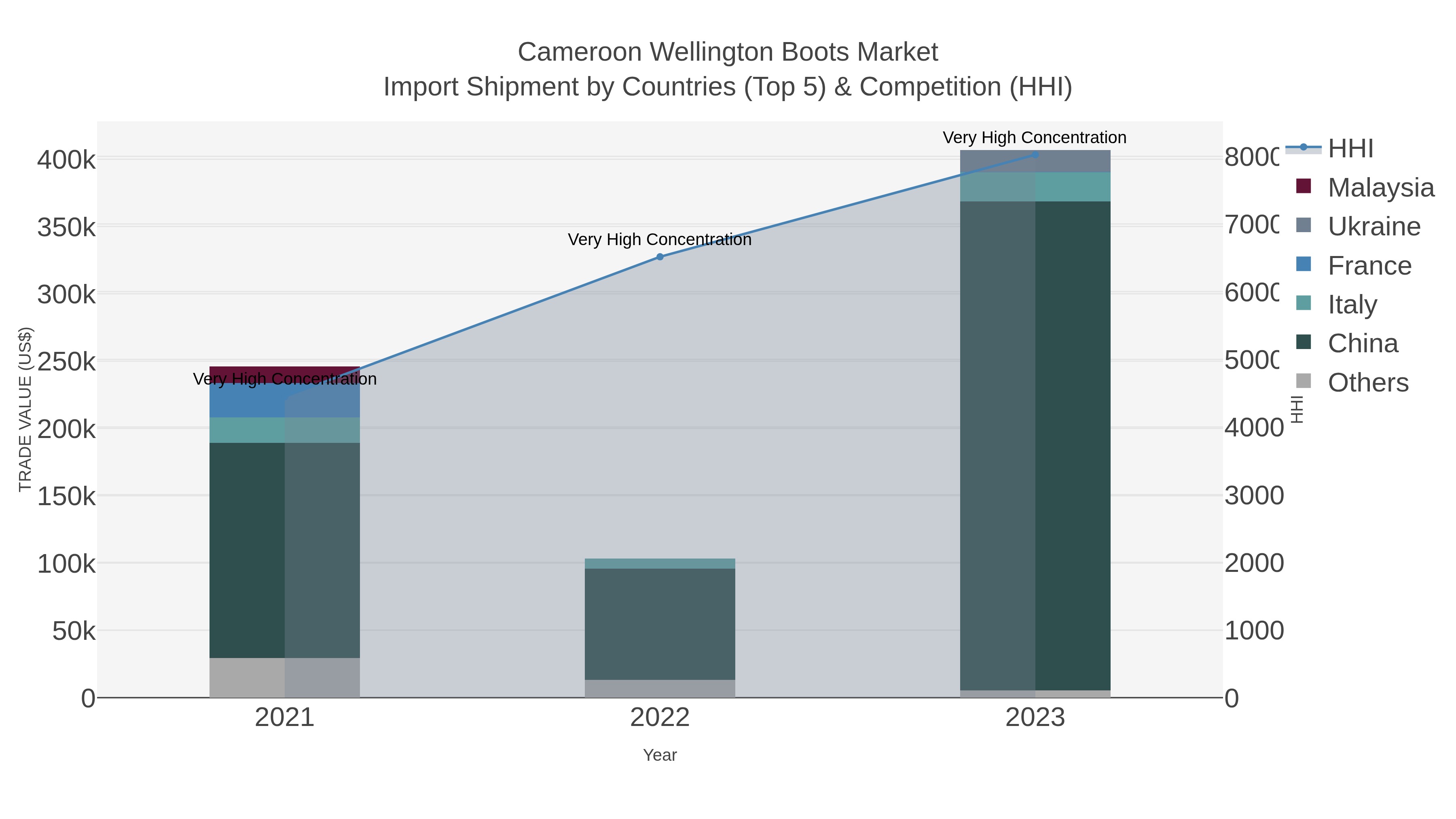Click the 2022 Italy bar segment
This screenshot has width=1456, height=819.
tap(660, 563)
